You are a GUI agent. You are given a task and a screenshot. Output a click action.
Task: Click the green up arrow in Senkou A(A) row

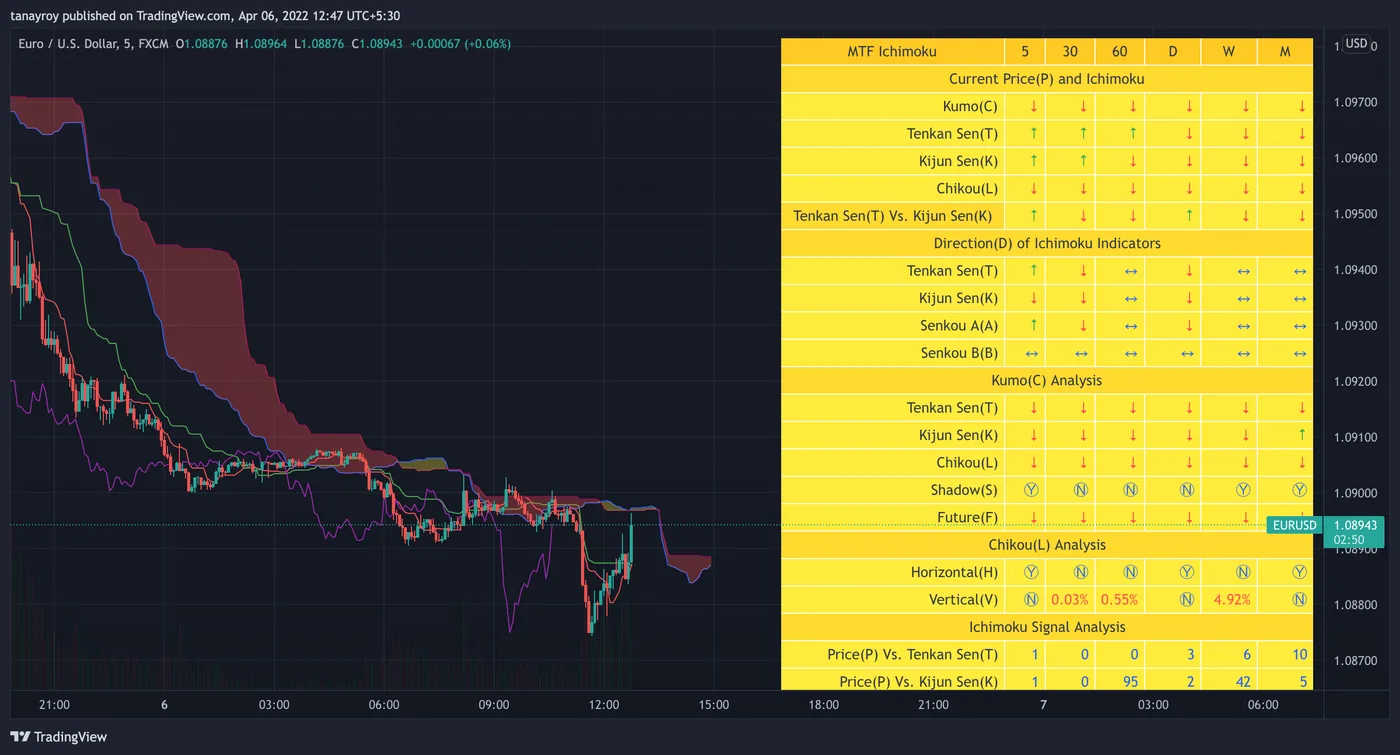coord(1033,325)
